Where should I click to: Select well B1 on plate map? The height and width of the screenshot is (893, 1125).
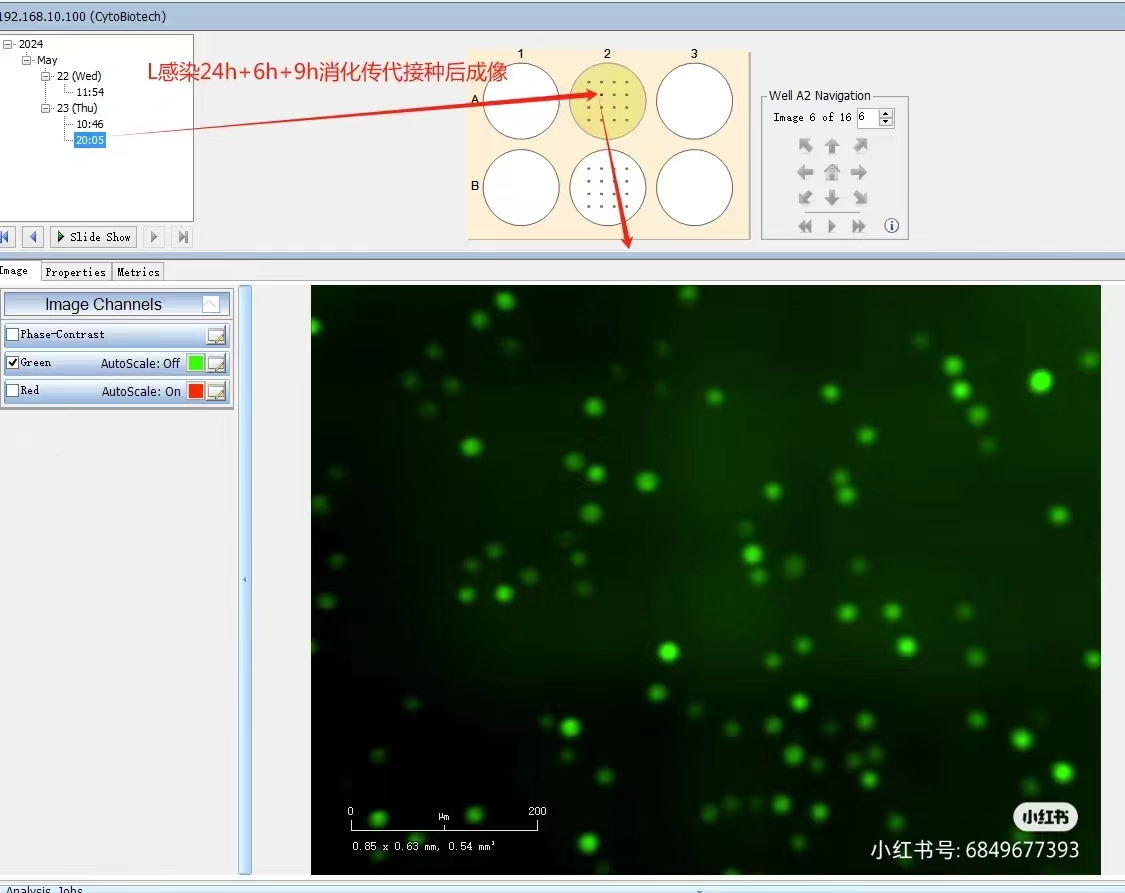(521, 187)
